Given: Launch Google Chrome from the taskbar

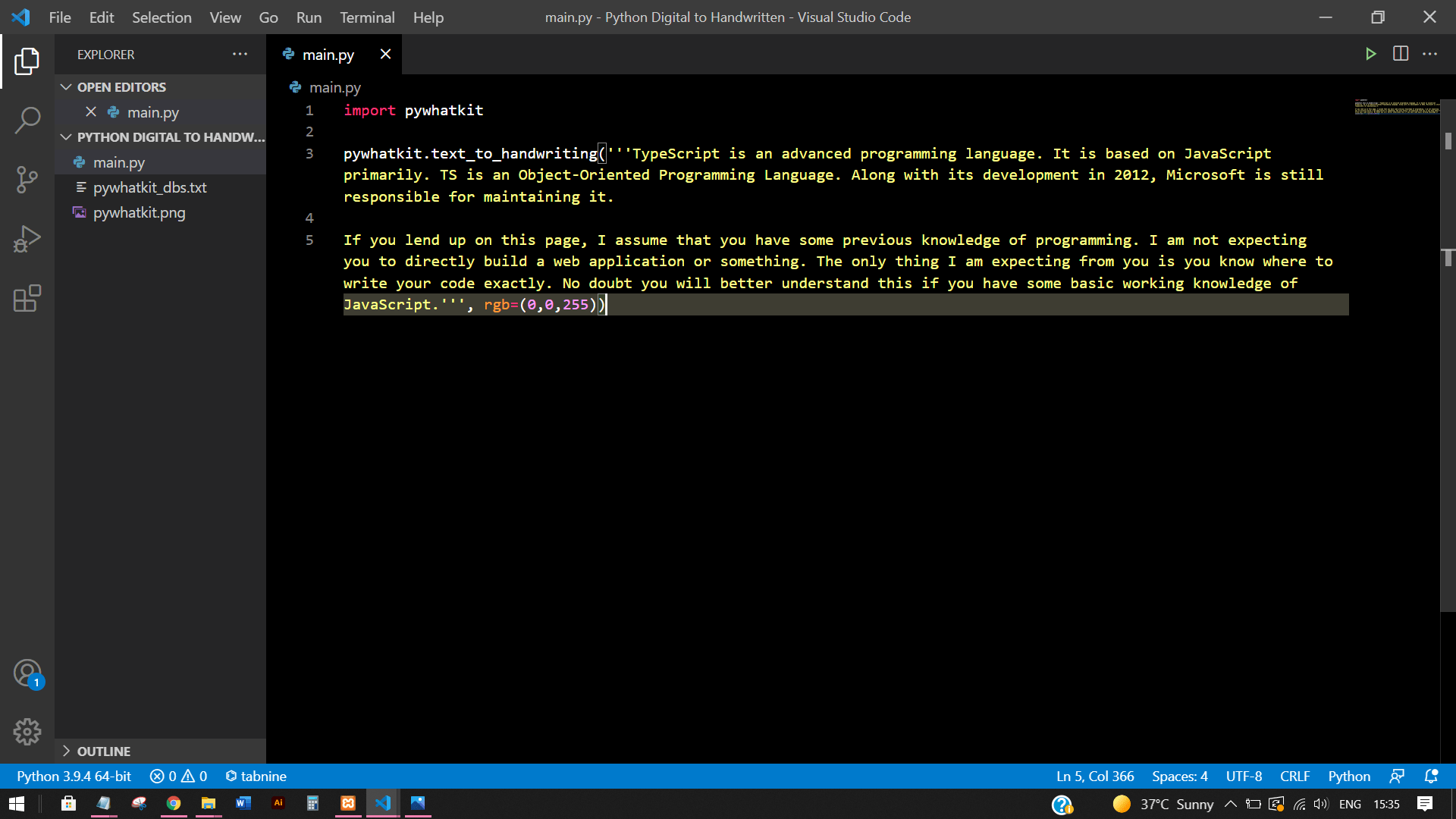Looking at the screenshot, I should [174, 803].
